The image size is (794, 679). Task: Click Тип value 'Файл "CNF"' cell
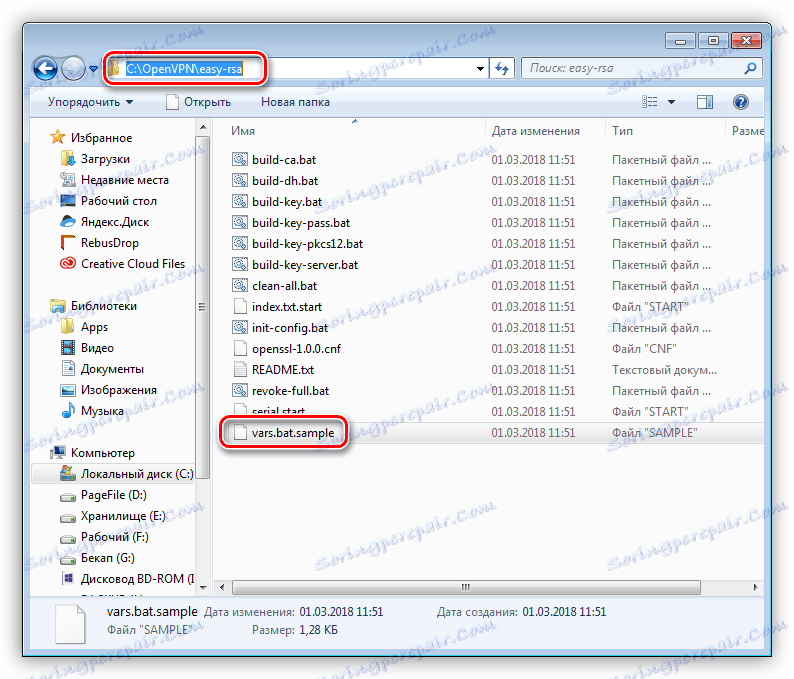coord(644,349)
